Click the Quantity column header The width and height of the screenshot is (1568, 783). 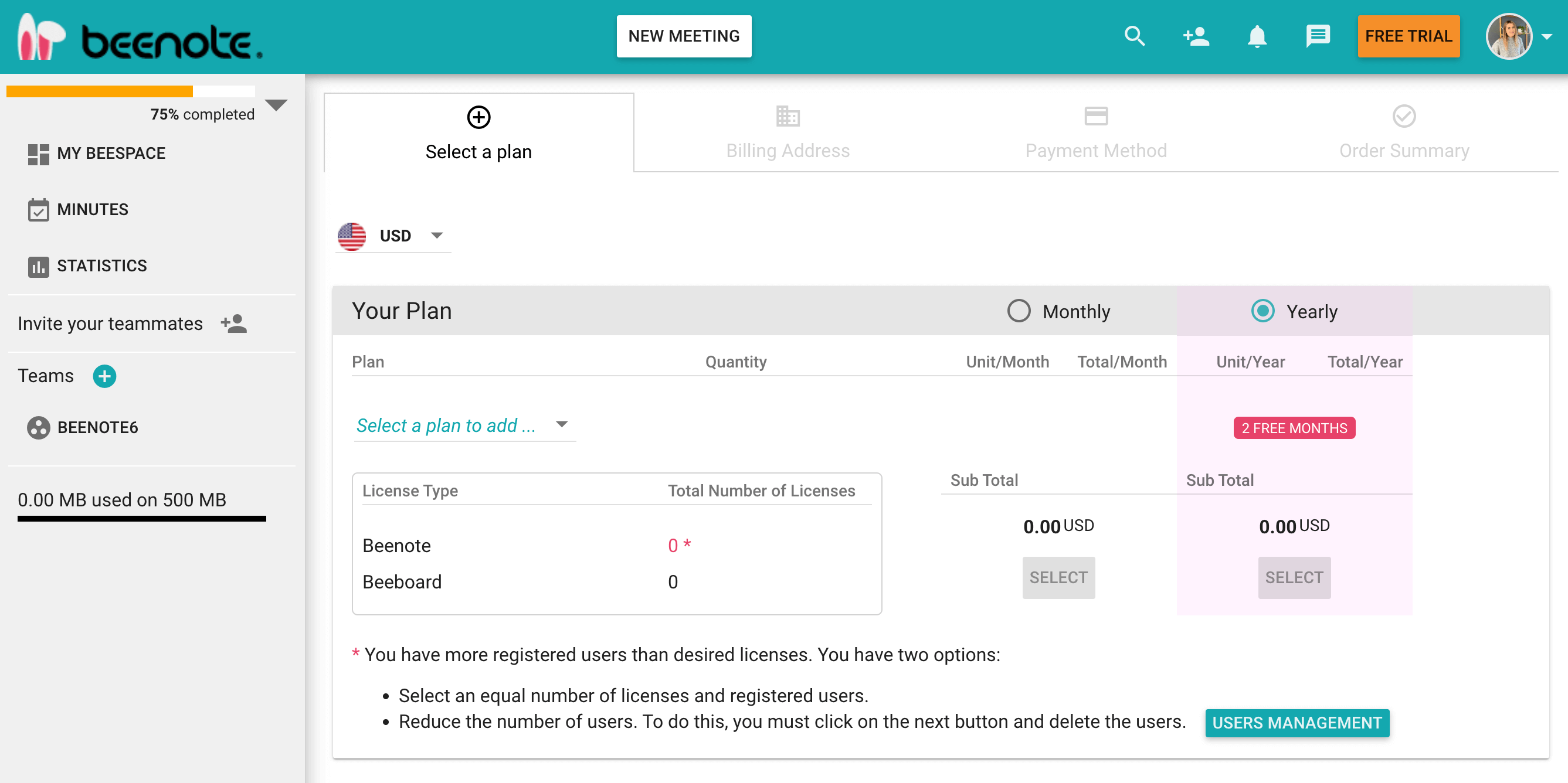(x=735, y=362)
